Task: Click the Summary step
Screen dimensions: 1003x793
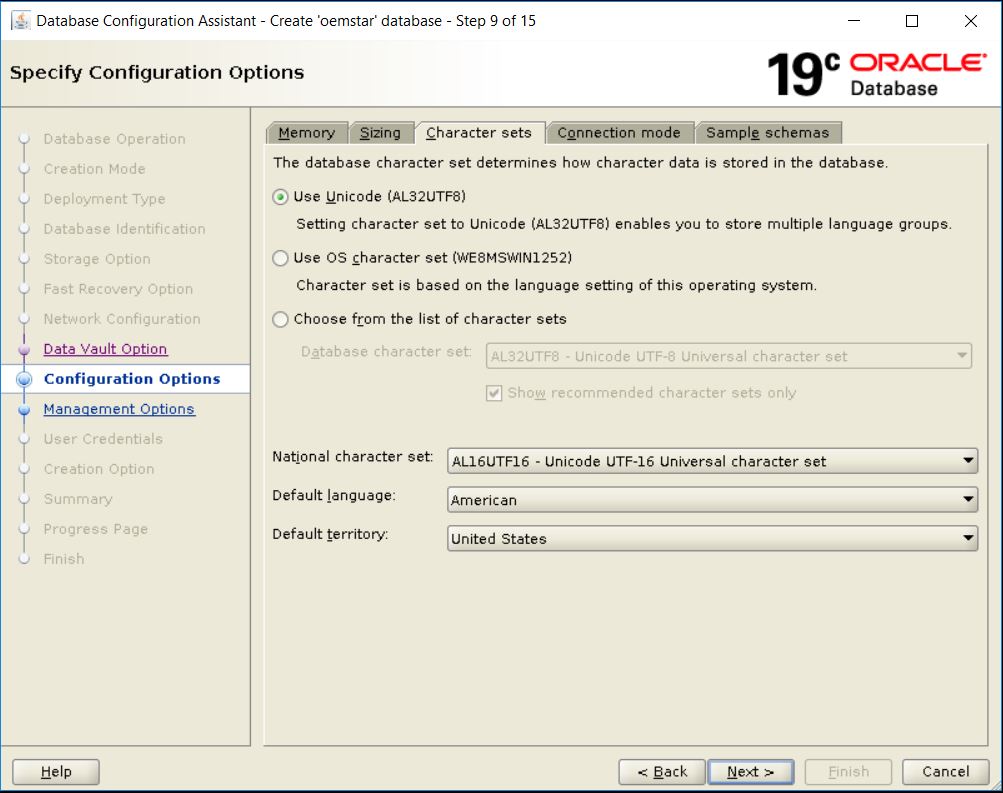Action: tap(78, 499)
